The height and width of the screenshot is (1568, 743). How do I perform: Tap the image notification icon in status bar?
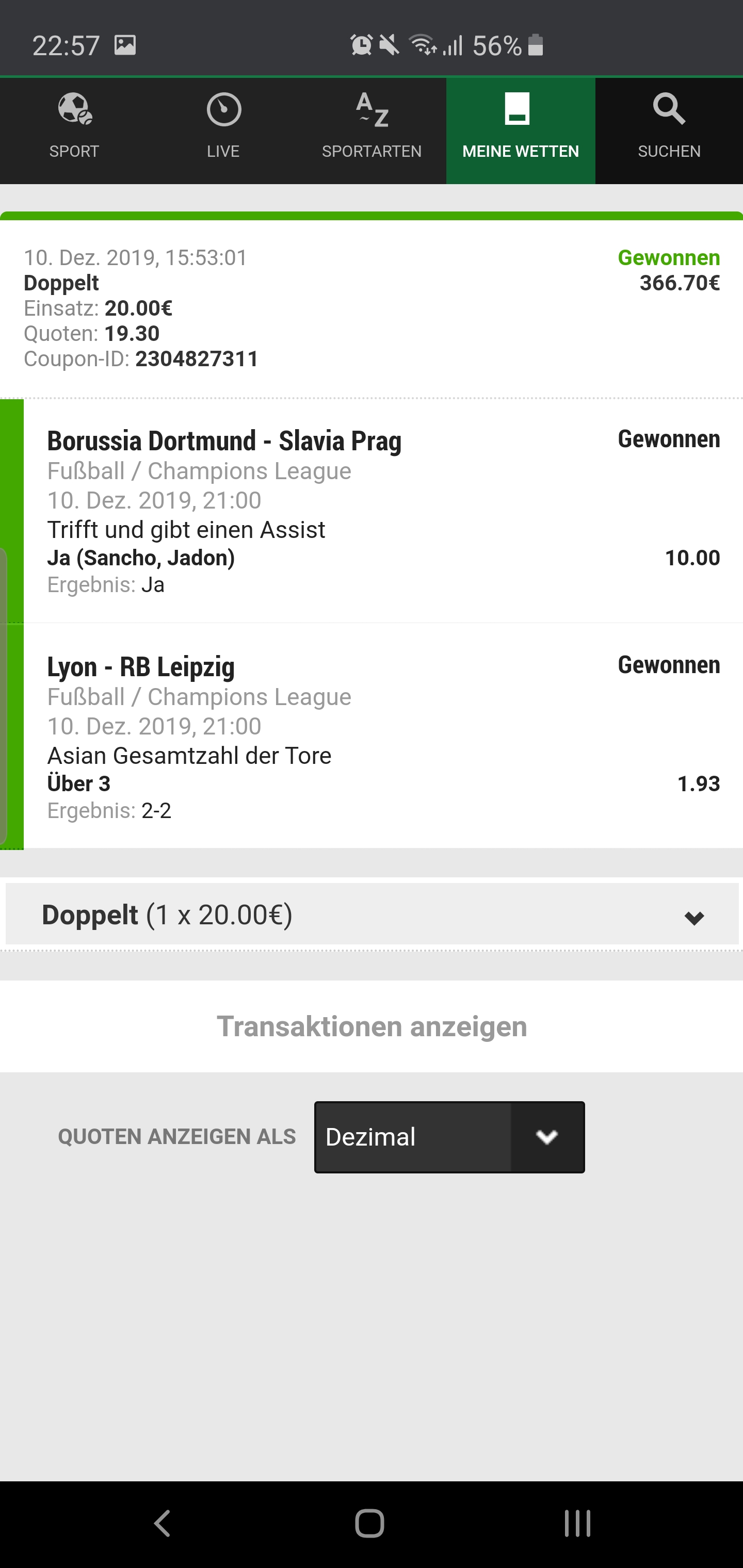click(x=125, y=45)
